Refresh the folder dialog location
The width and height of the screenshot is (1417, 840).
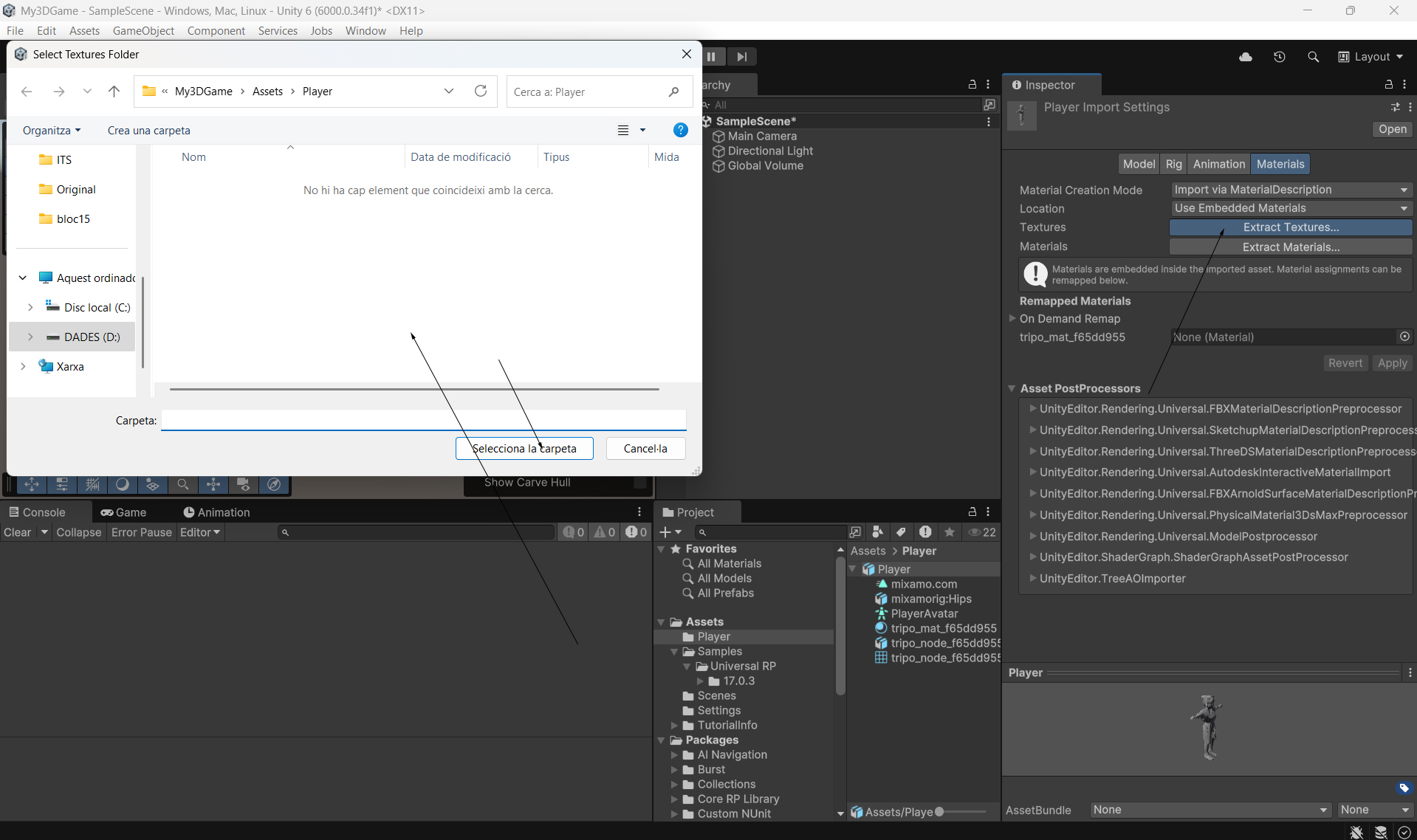click(x=481, y=91)
